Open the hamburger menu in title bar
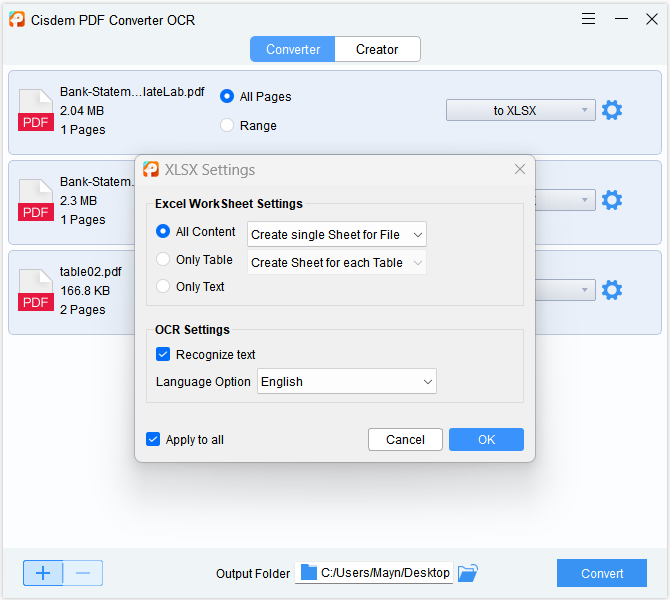Viewport: 670px width, 600px height. click(588, 19)
